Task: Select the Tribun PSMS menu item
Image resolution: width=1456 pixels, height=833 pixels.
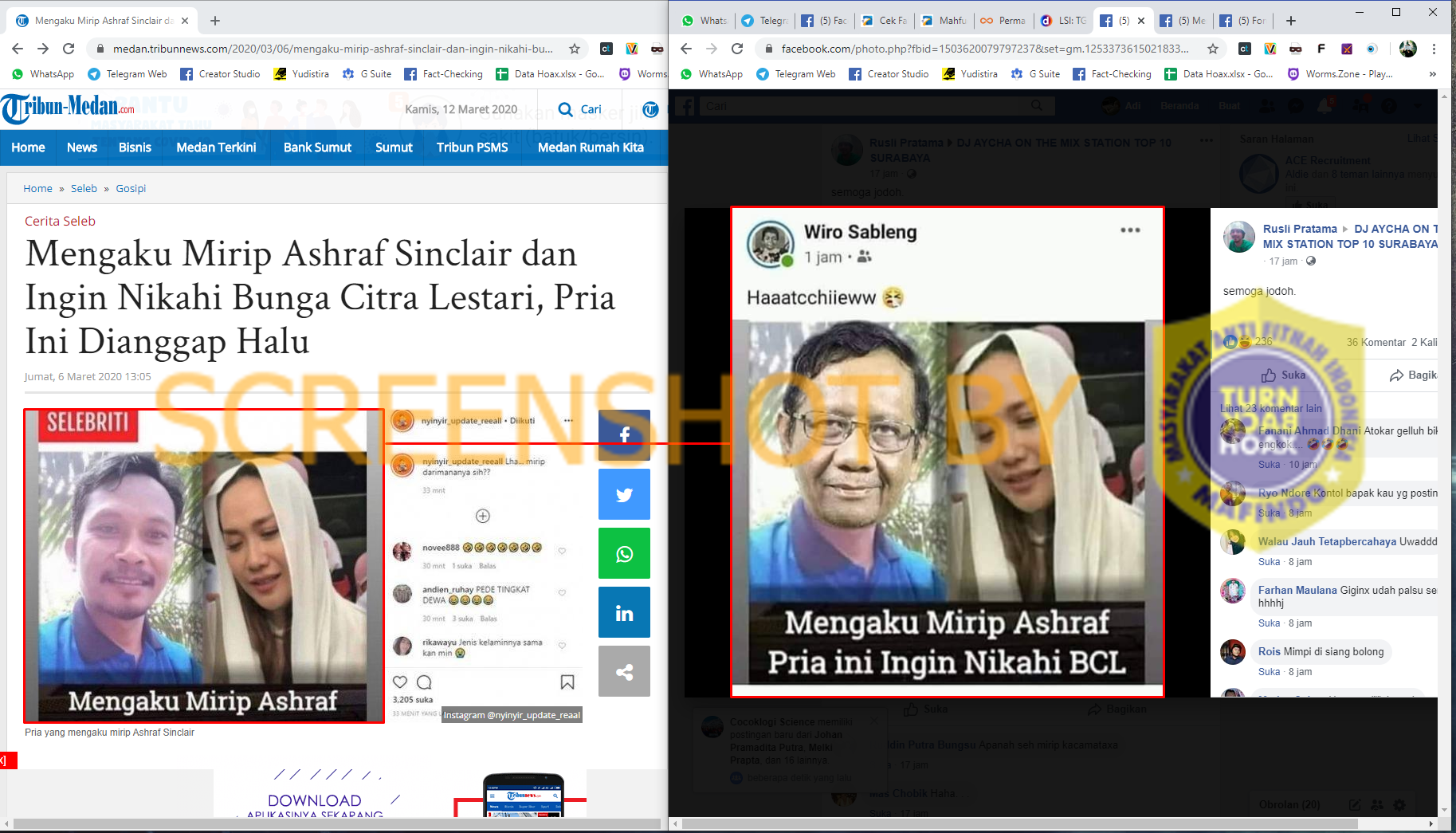Action: tap(472, 147)
